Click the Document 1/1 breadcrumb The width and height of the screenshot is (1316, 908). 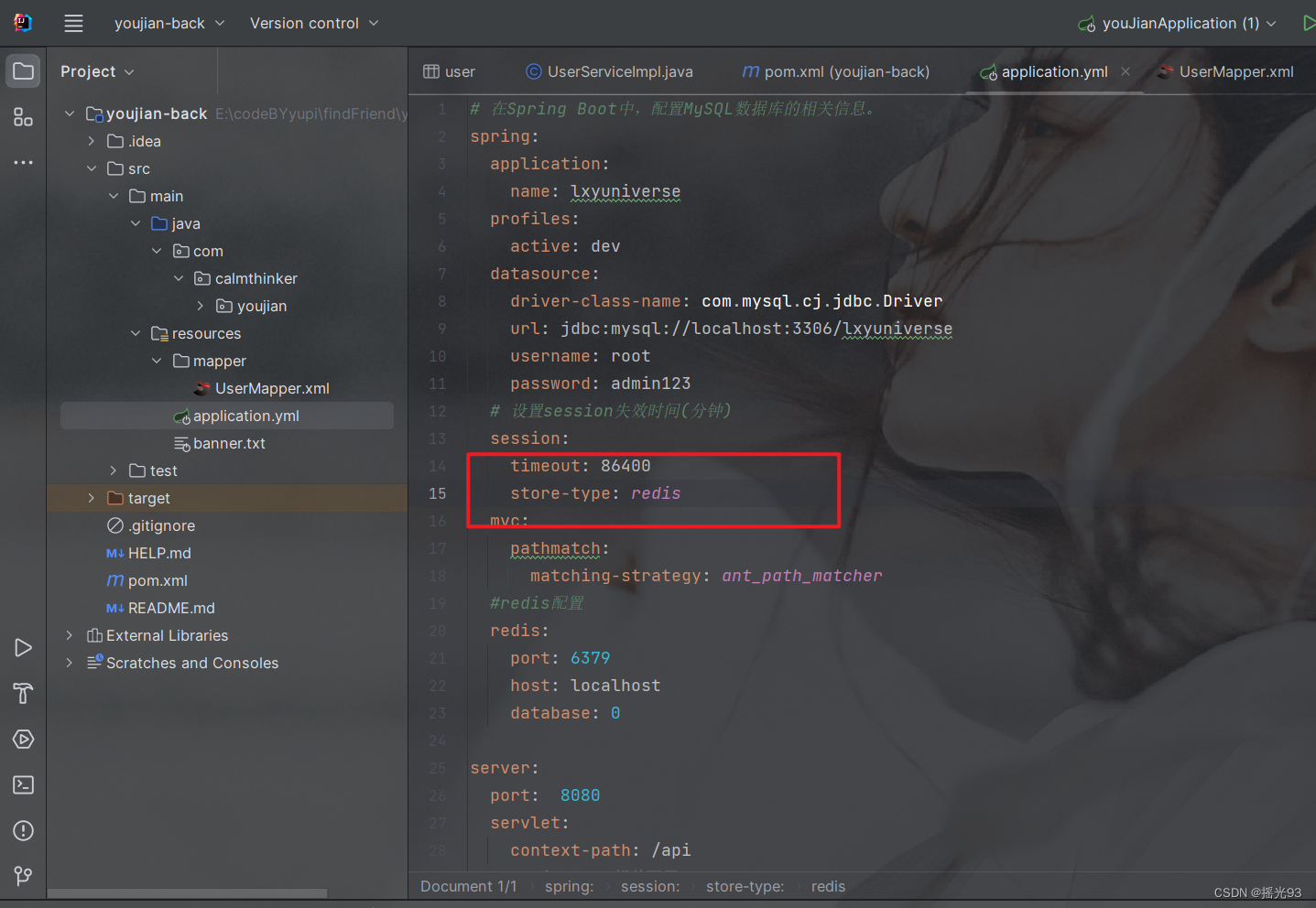(468, 886)
